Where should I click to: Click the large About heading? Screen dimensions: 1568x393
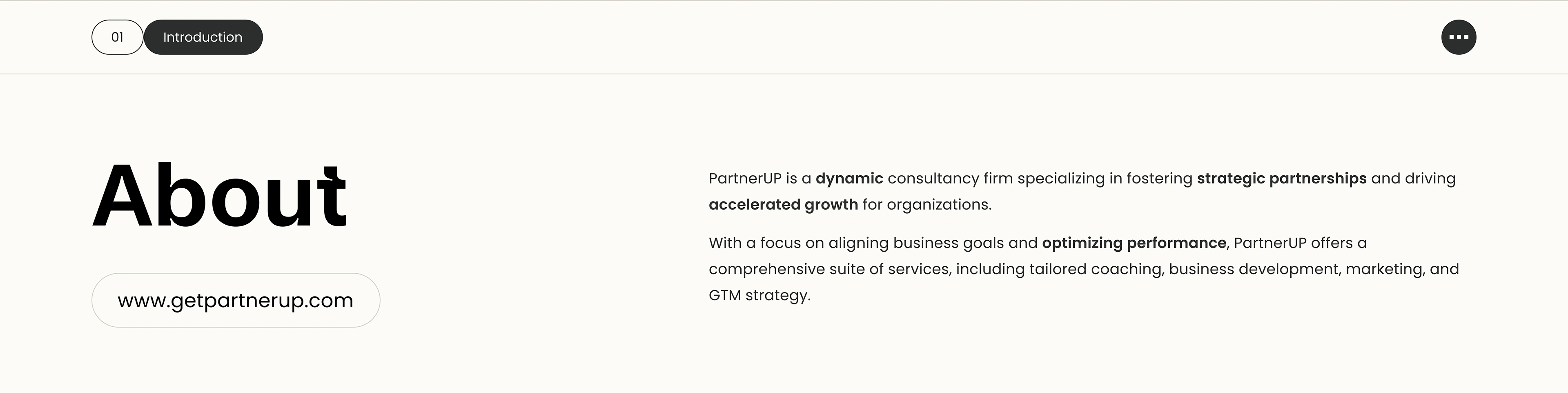[x=220, y=196]
